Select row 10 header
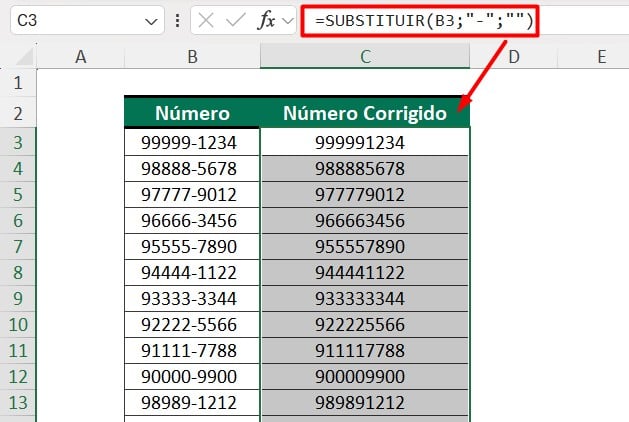 18,325
